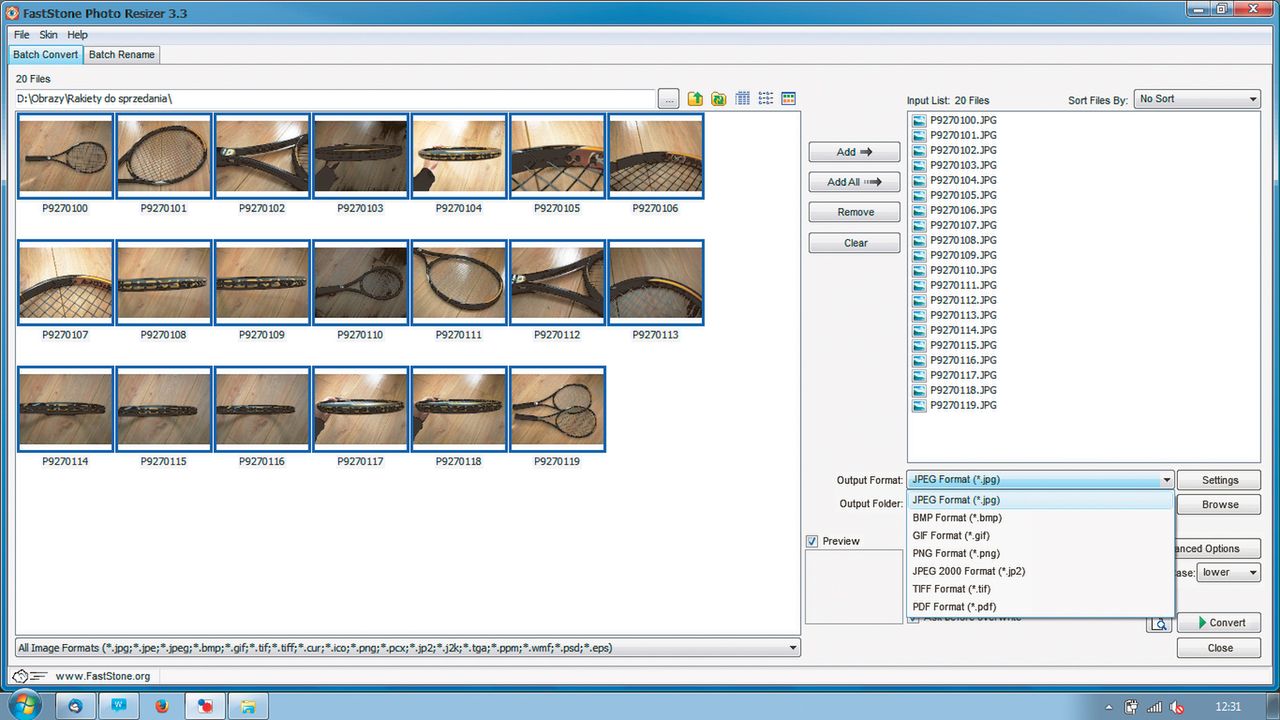Select P9270102.JPG in input list
The height and width of the screenshot is (720, 1280).
[x=963, y=150]
